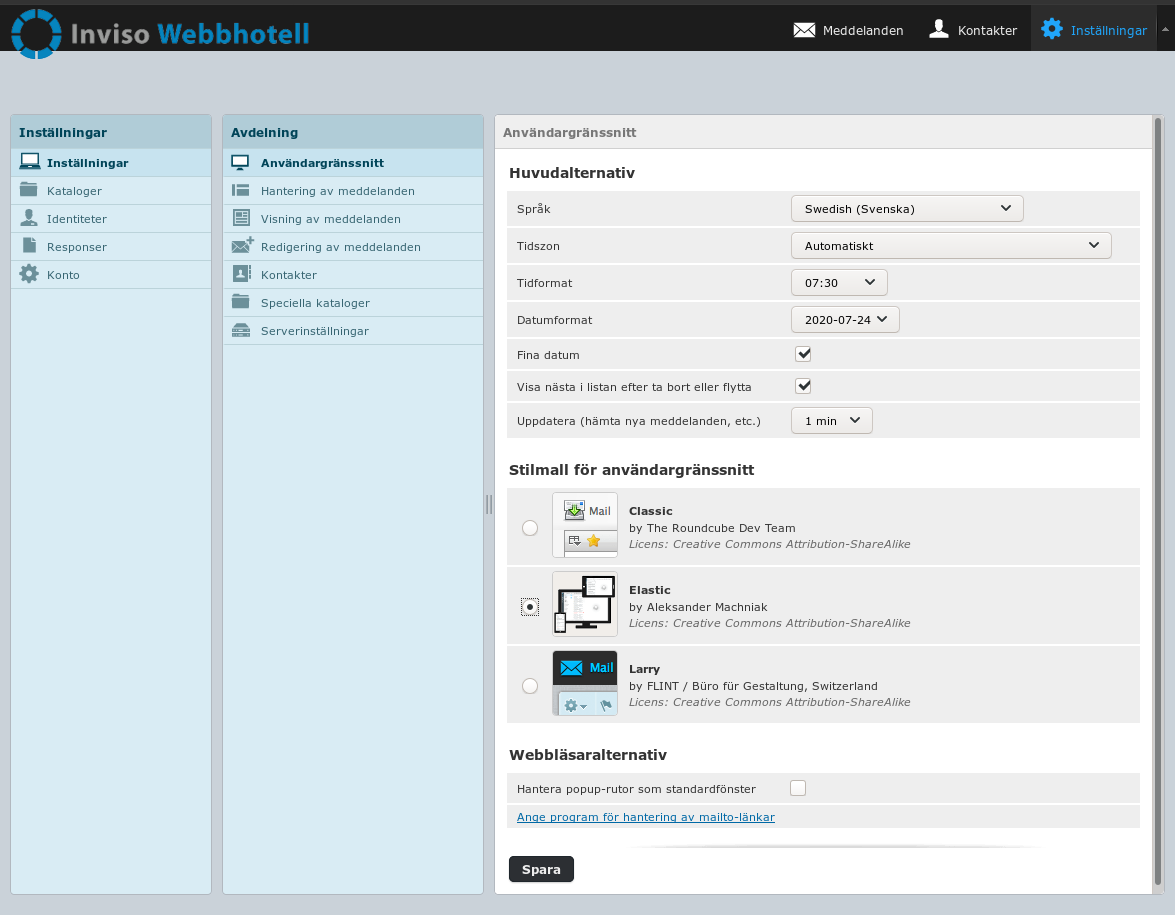The image size is (1175, 915).
Task: Open Hantering av meddelanden section
Action: (337, 190)
